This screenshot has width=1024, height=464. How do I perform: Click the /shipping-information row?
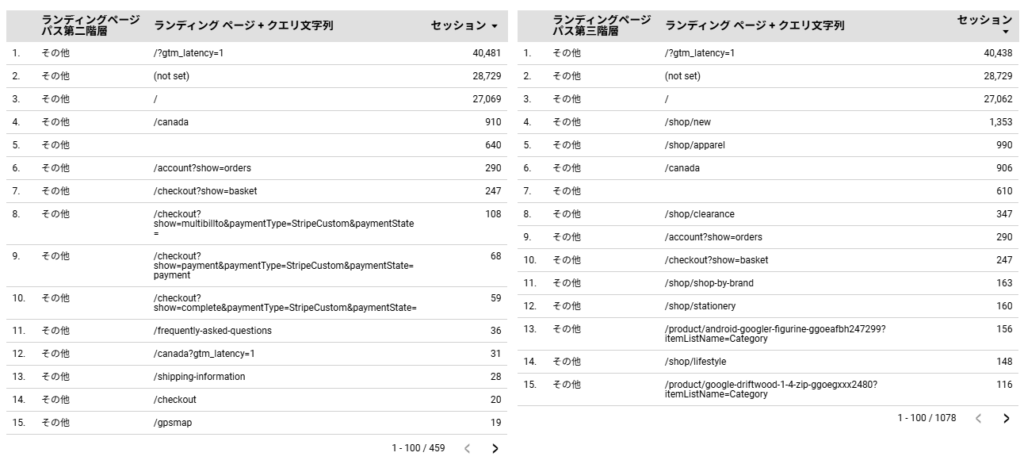pos(199,376)
